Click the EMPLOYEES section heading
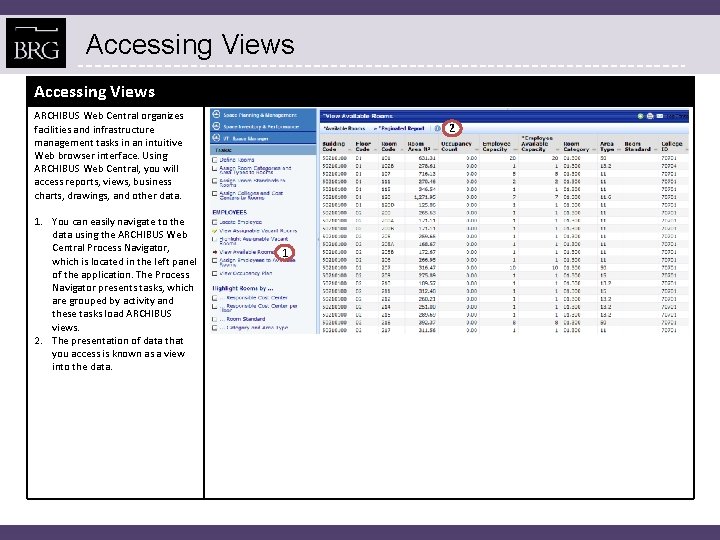The width and height of the screenshot is (720, 540). (230, 212)
